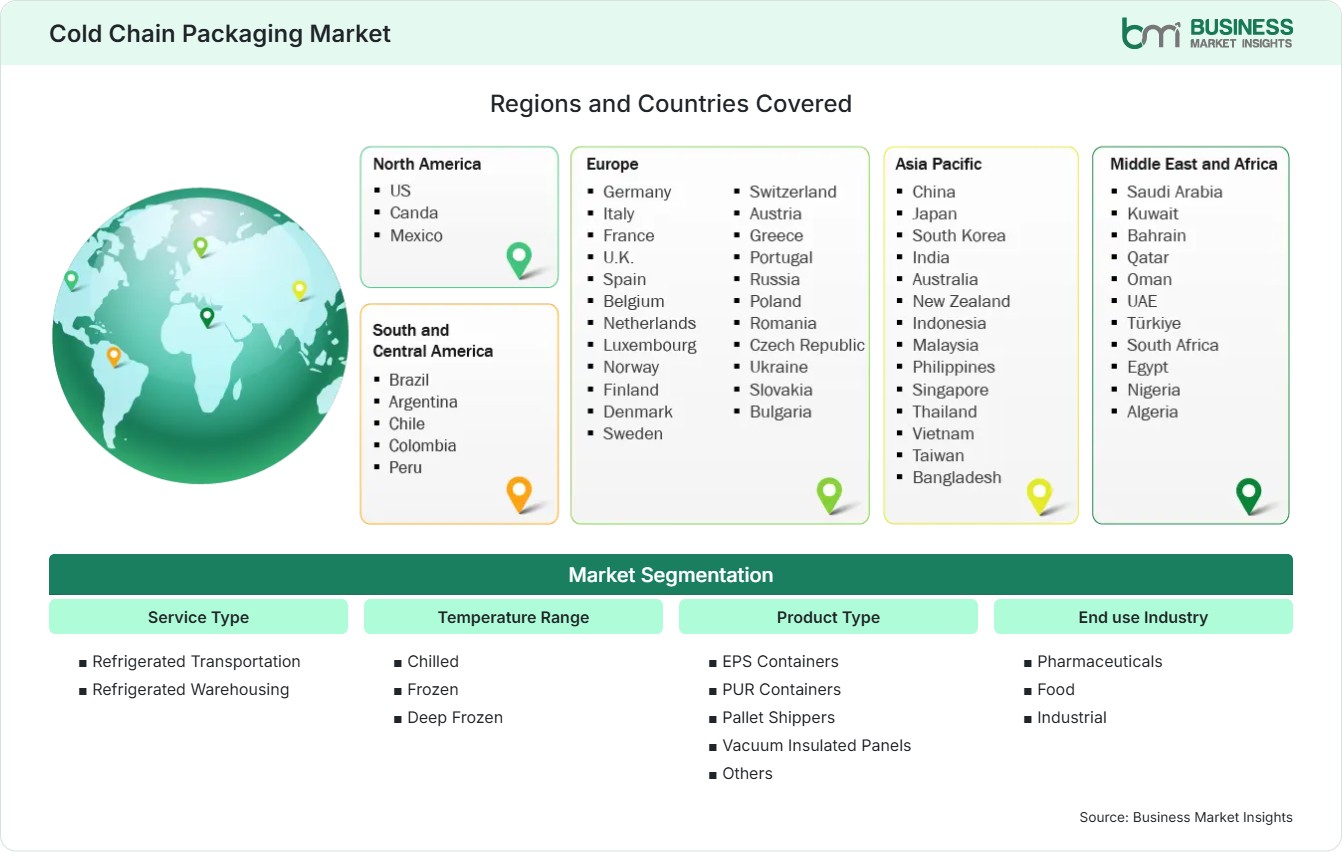Click the North America heading
1342x852 pixels.
pos(427,164)
